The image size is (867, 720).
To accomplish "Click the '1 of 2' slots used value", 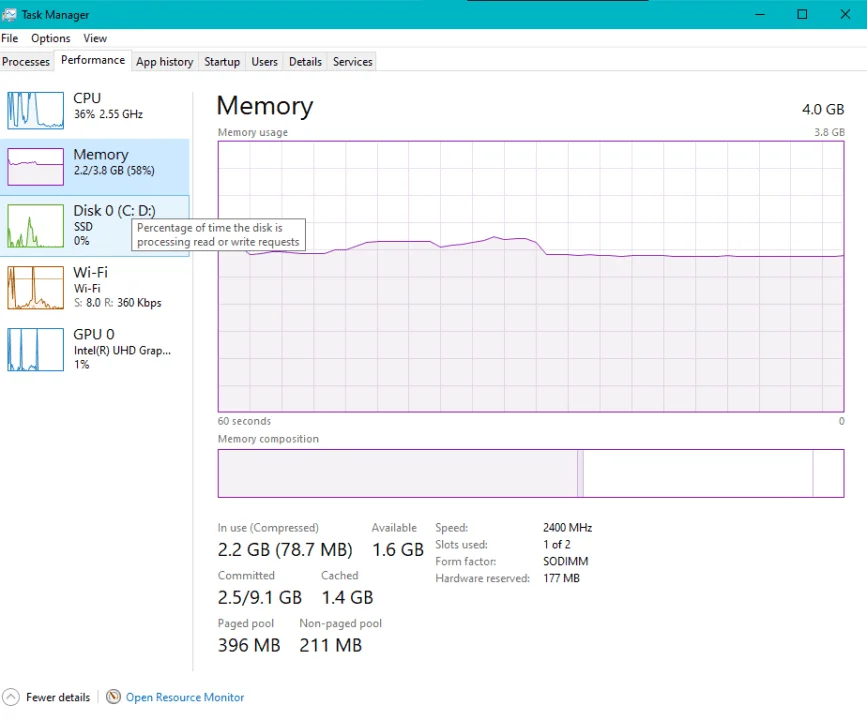I will tap(557, 545).
